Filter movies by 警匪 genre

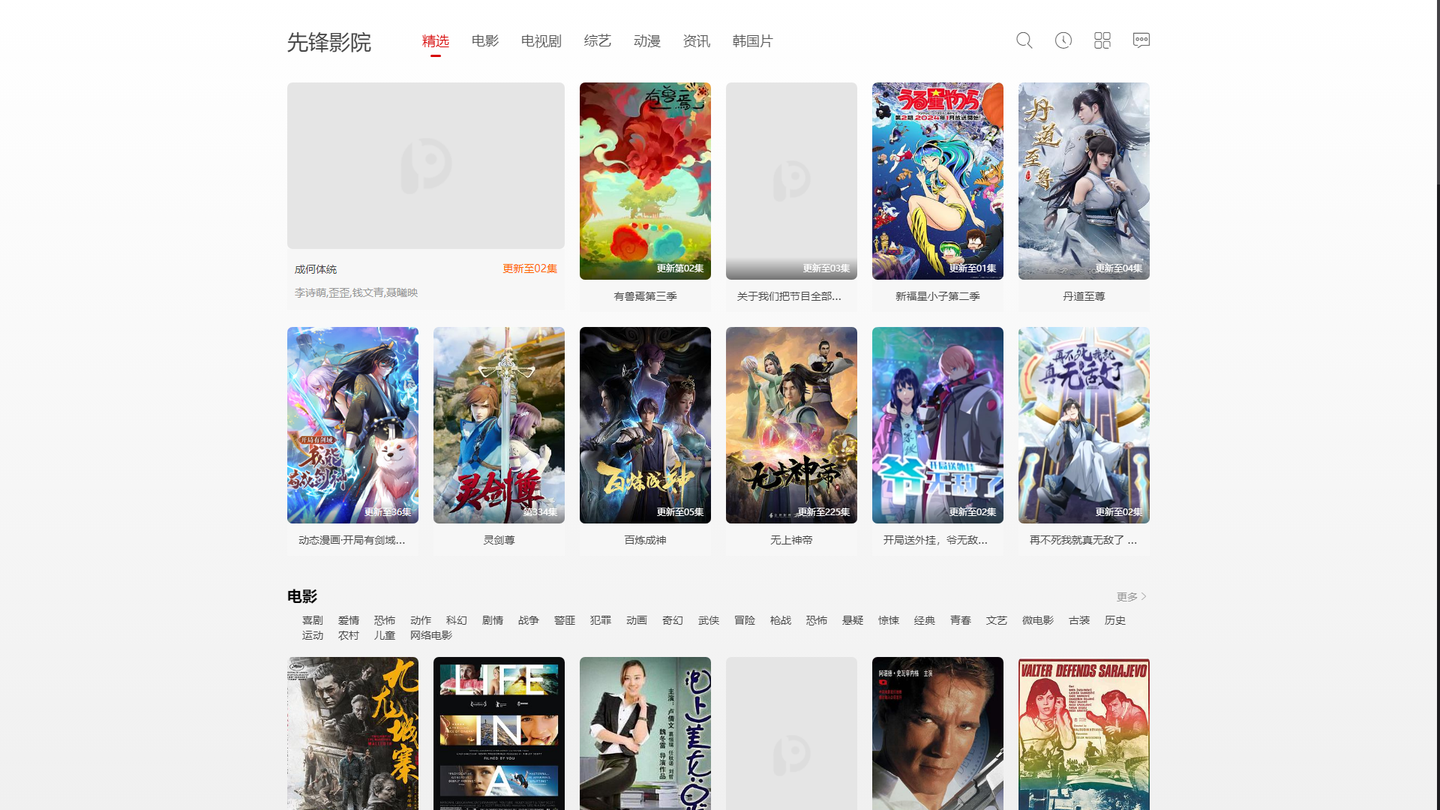pyautogui.click(x=565, y=620)
